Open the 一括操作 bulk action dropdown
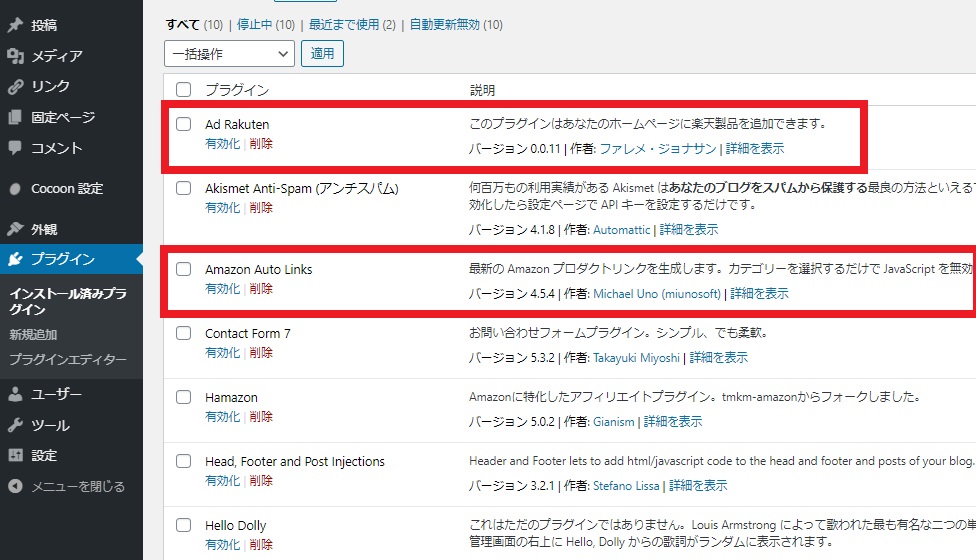976x560 pixels. click(229, 54)
